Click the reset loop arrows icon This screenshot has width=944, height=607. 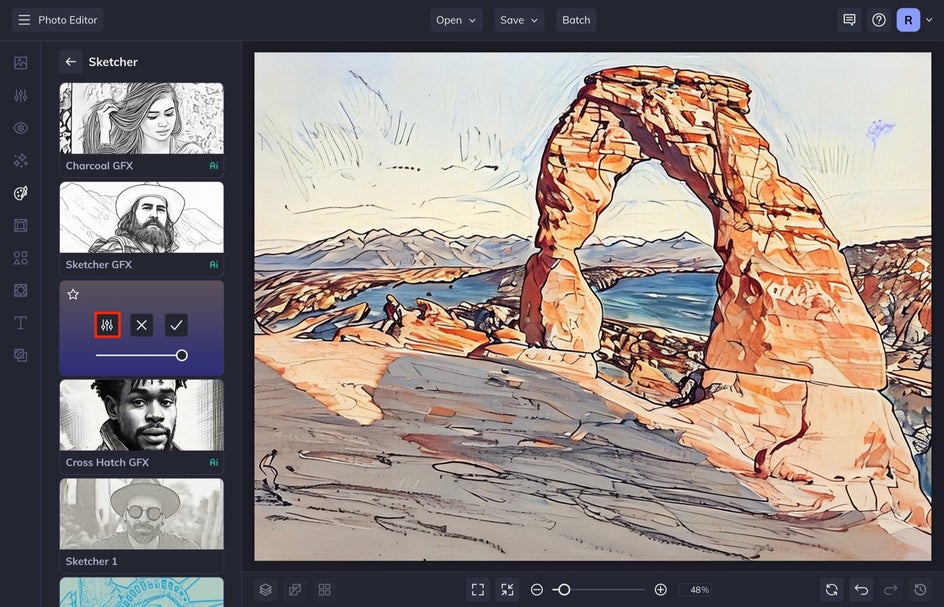click(x=831, y=590)
